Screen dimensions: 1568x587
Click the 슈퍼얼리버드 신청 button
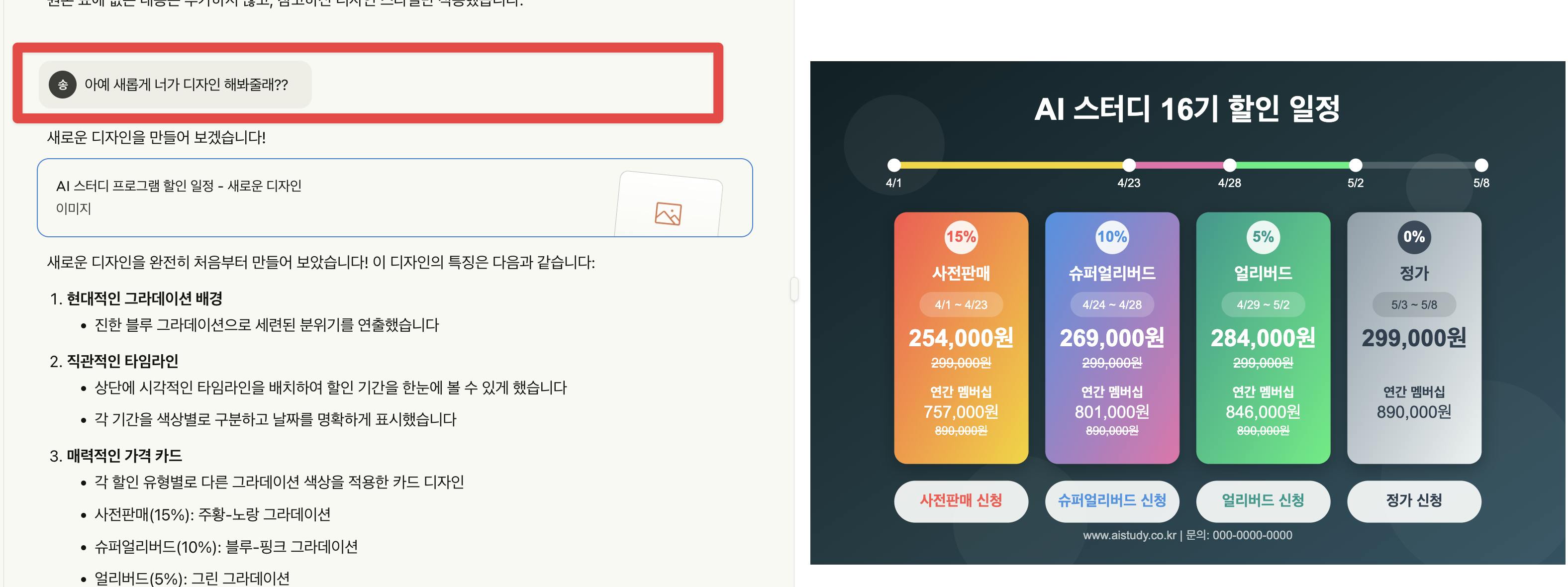[1111, 501]
